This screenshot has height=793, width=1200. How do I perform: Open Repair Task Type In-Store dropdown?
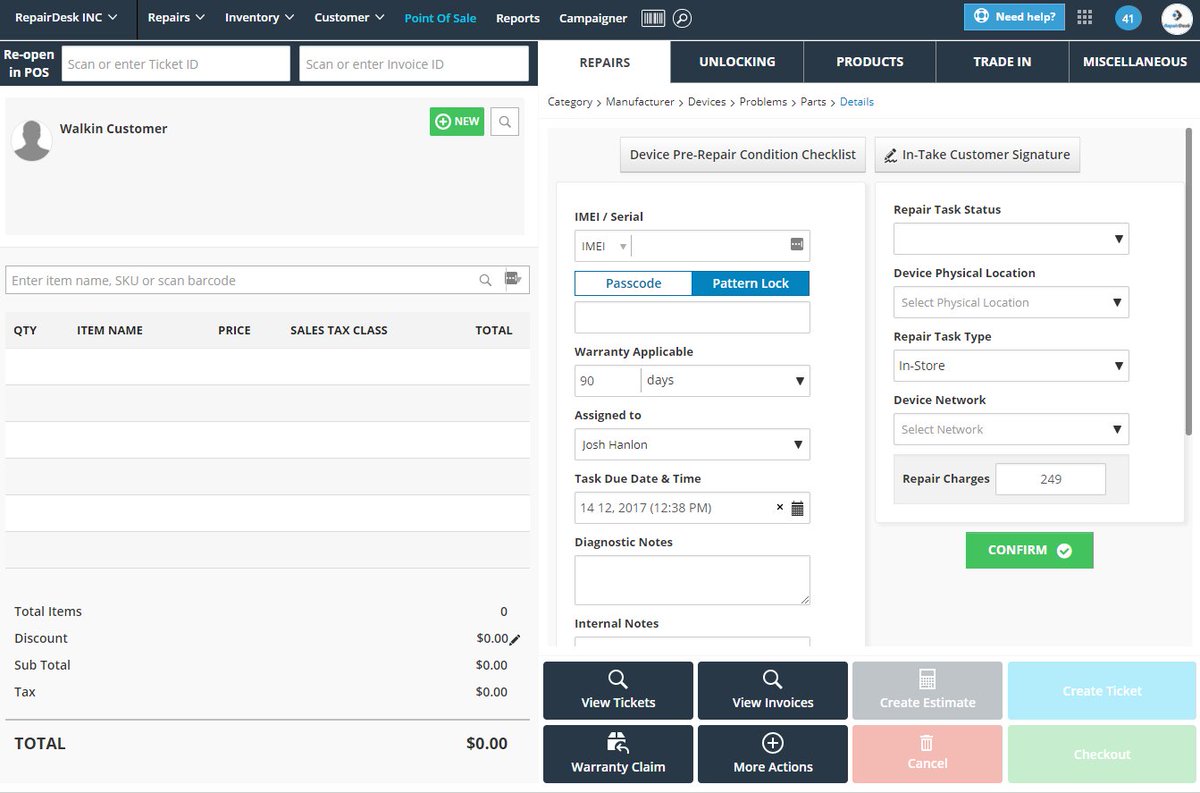[1011, 366]
